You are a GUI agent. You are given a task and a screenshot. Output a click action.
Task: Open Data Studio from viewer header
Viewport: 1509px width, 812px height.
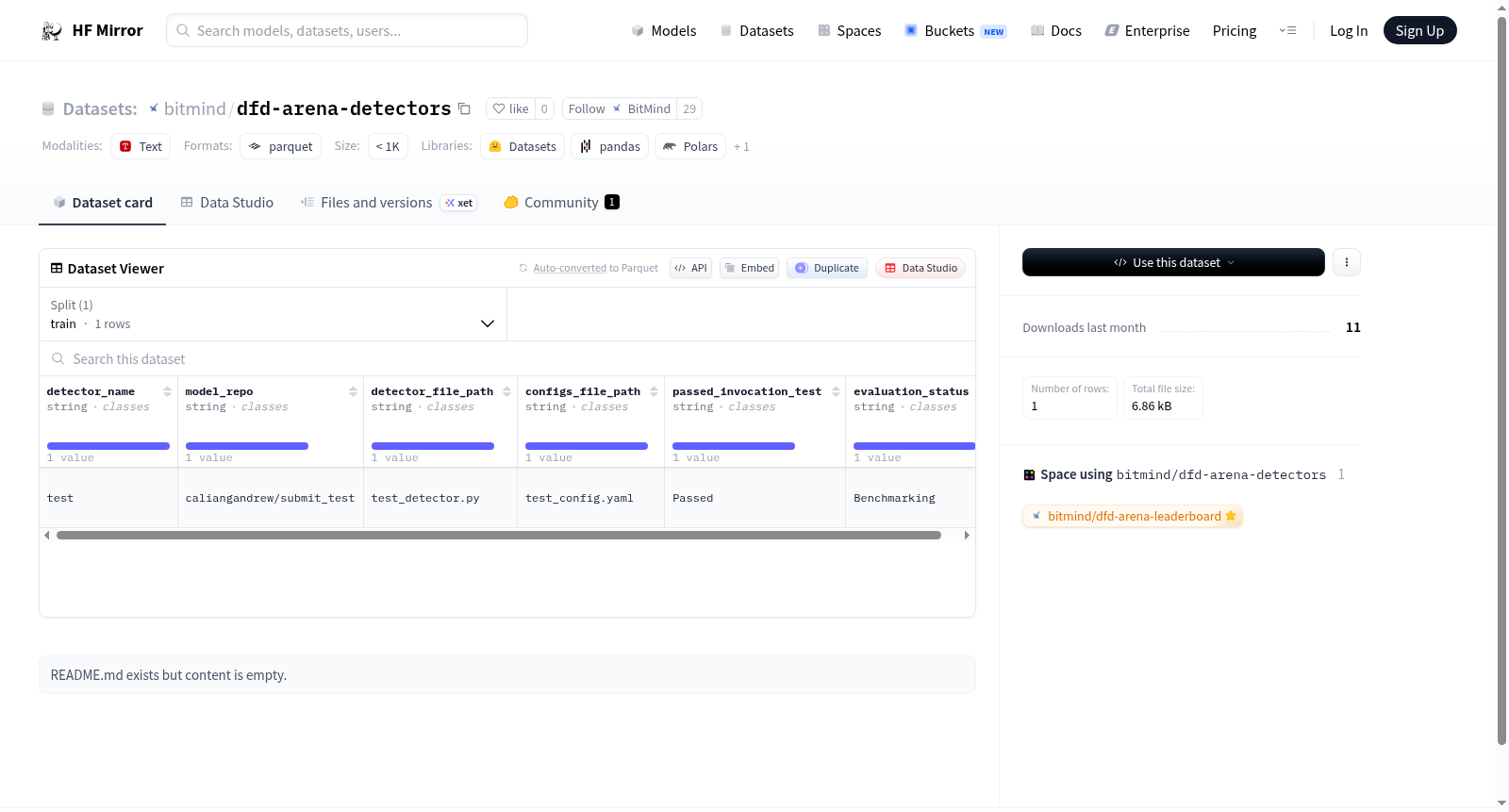coord(920,268)
